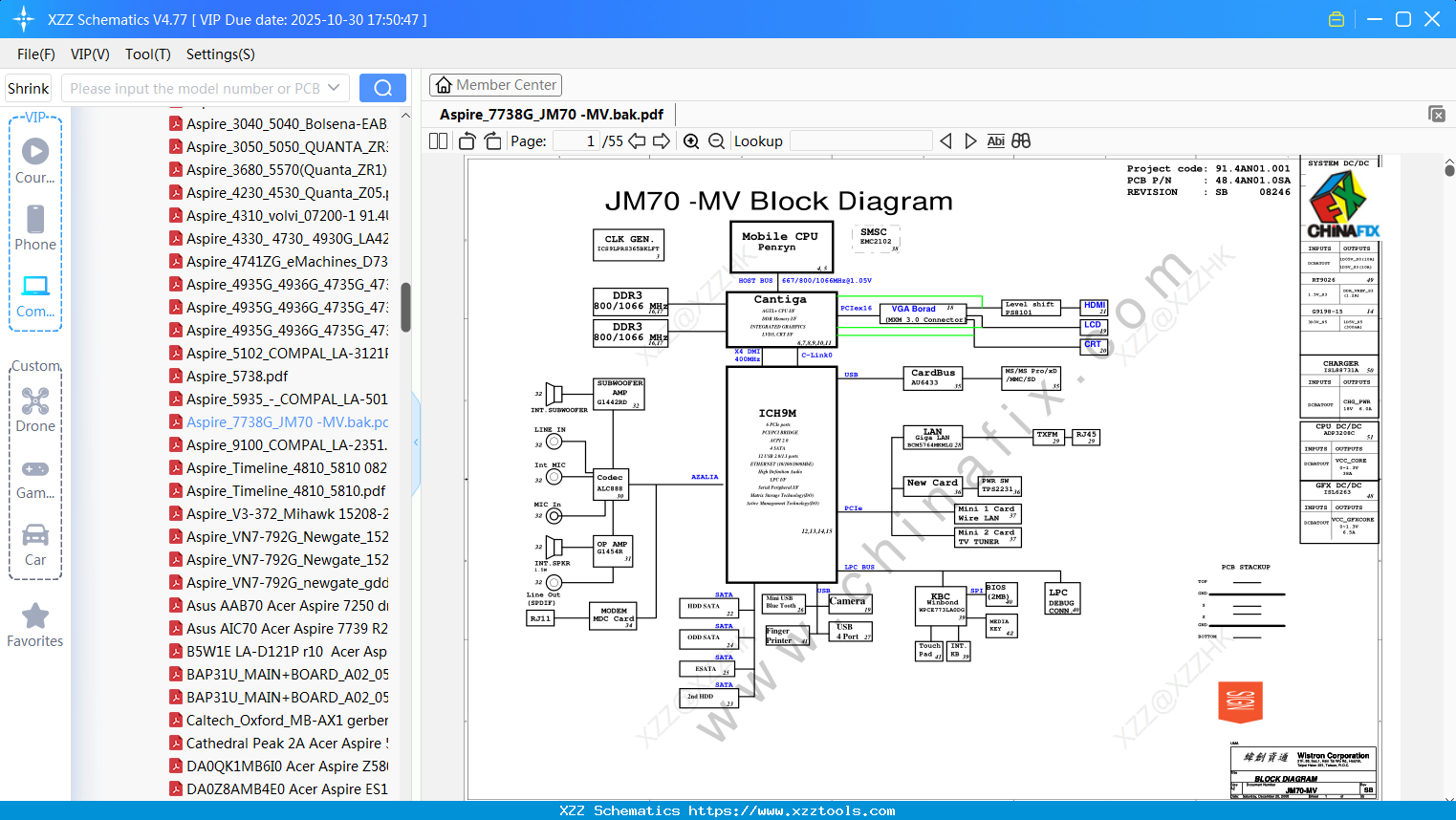
Task: Open Aspire_4230_4530_Quanta_Z05 file
Action: (287, 193)
